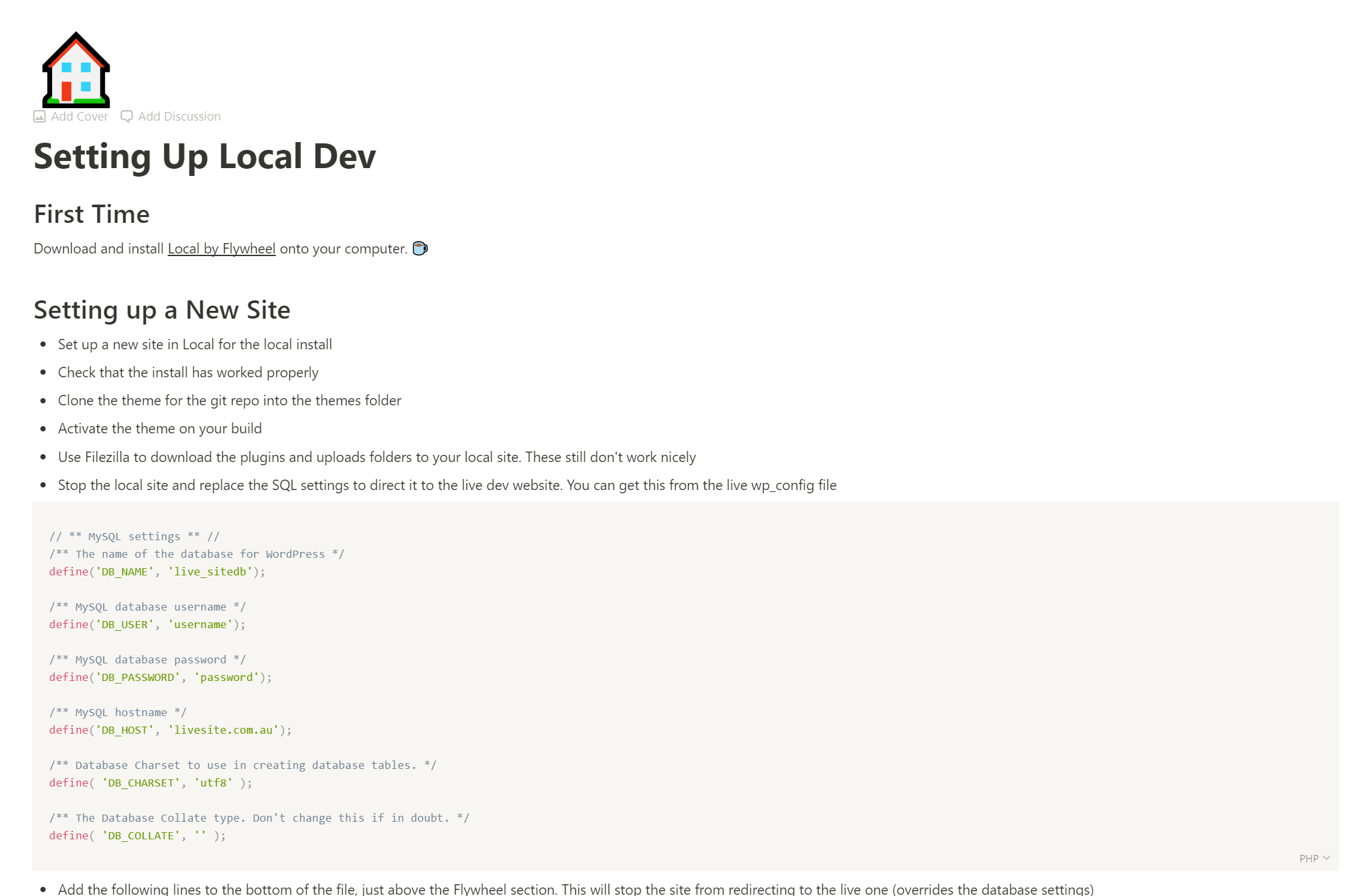Image resolution: width=1365 pixels, height=896 pixels.
Task: Click the DB_NAME define line in code
Action: [x=157, y=571]
